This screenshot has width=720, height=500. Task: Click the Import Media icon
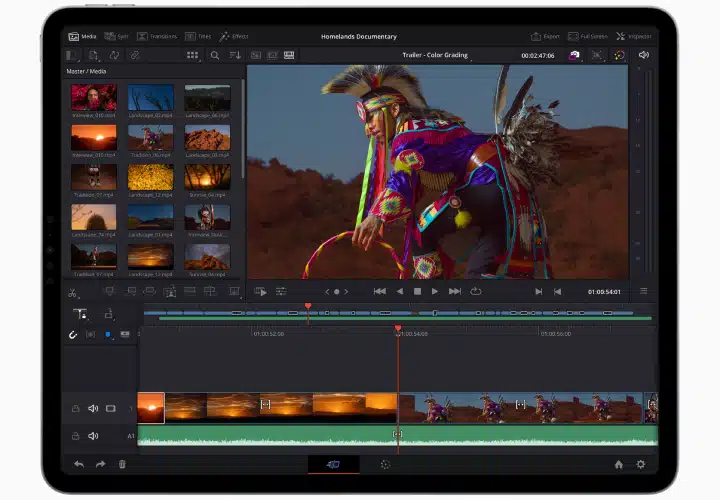pyautogui.click(x=93, y=56)
